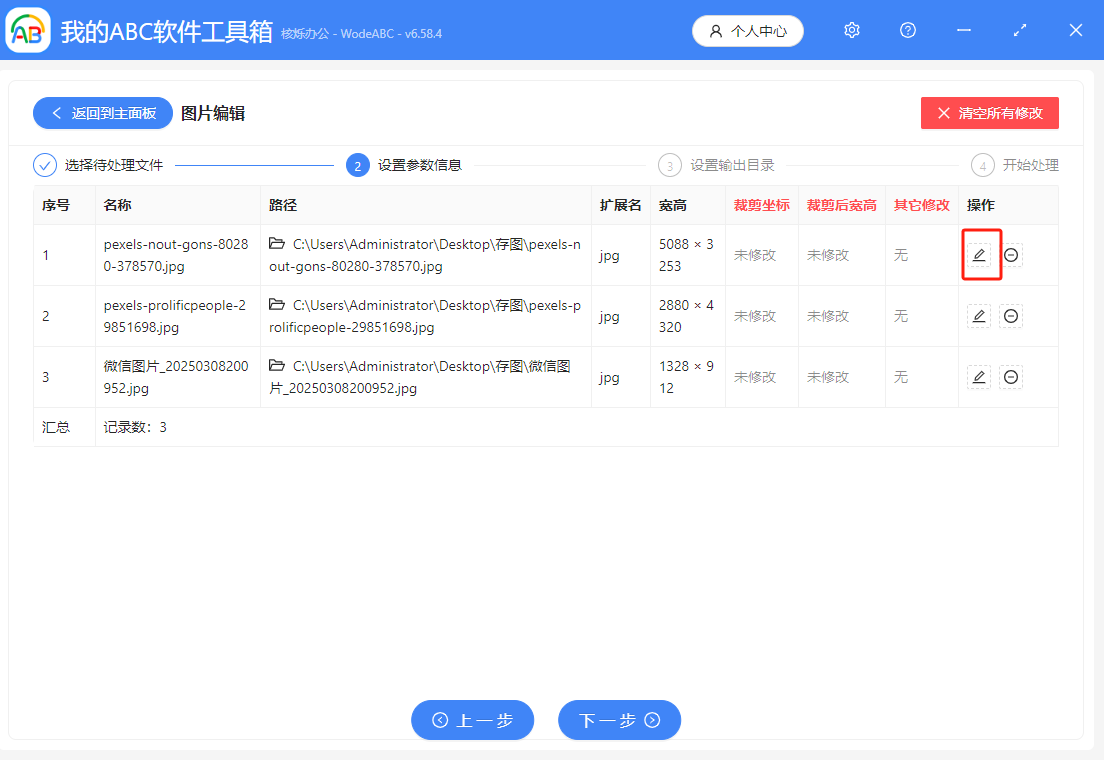Viewport: 1104px width, 760px height.
Task: Click the remove icon on the first row
Action: point(1011,255)
